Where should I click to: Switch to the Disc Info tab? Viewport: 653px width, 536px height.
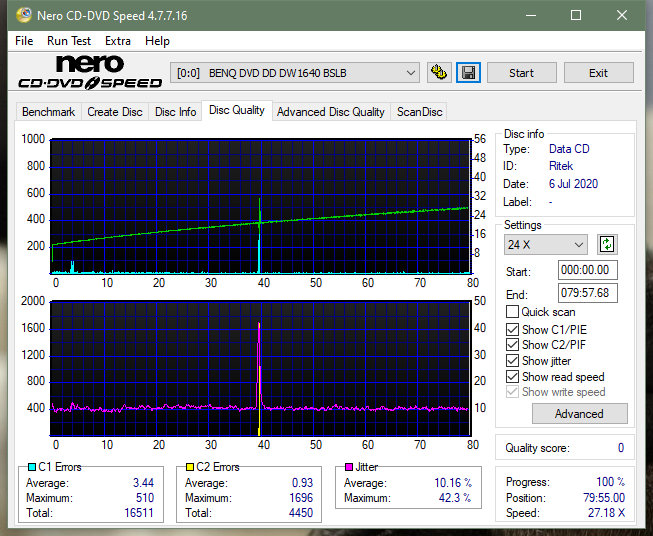click(175, 112)
